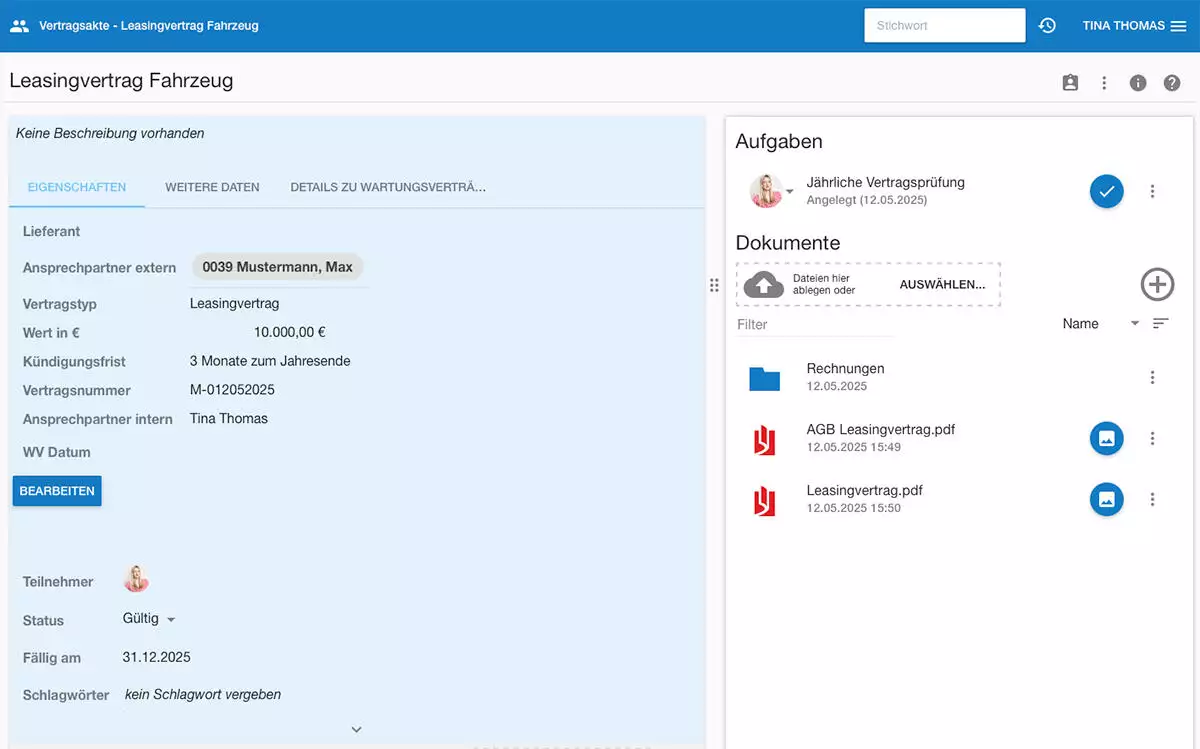
Task: Open Details zu Wartungsverträ... tab
Action: coord(388,187)
